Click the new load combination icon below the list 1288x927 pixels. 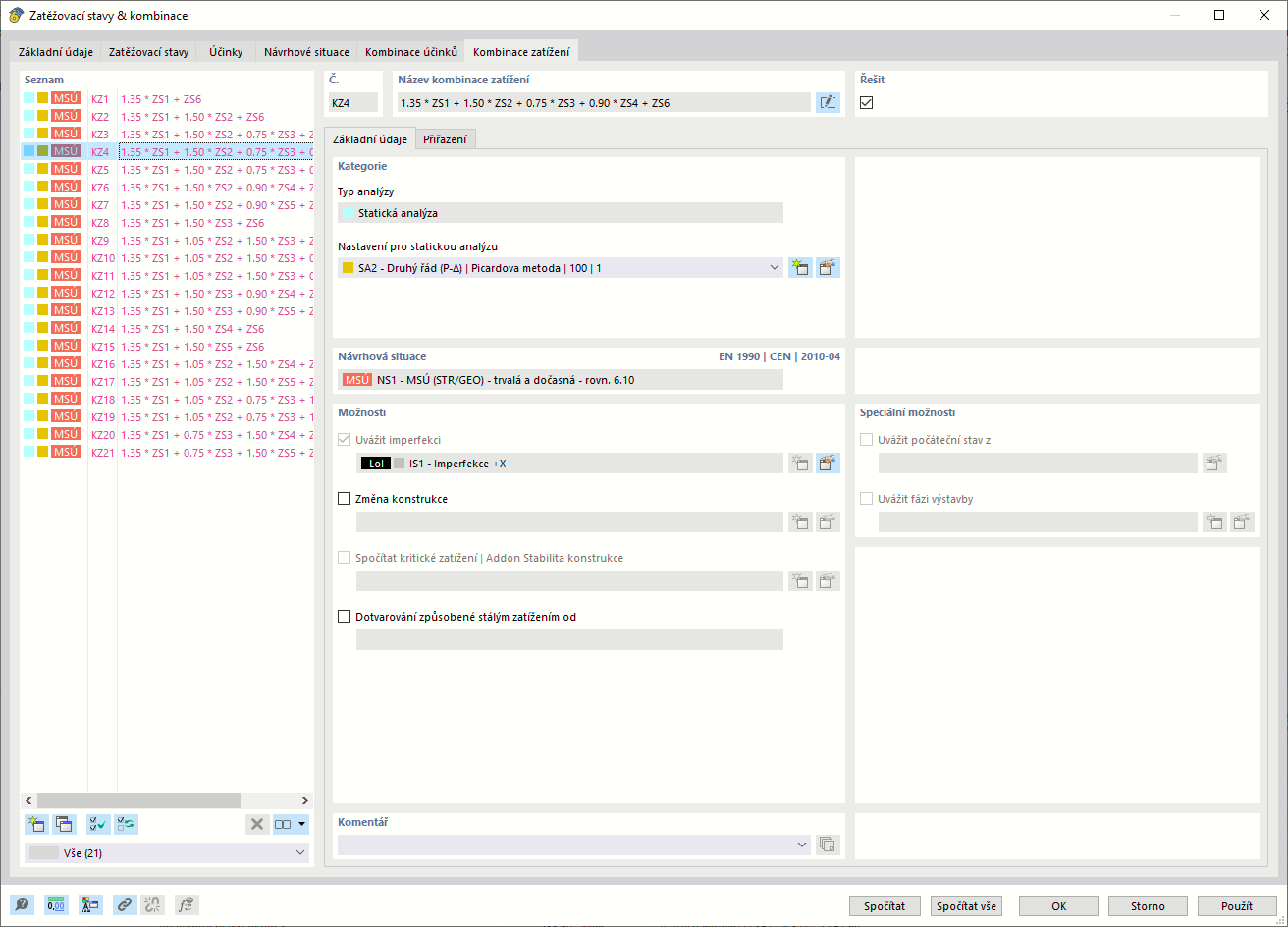pos(37,824)
